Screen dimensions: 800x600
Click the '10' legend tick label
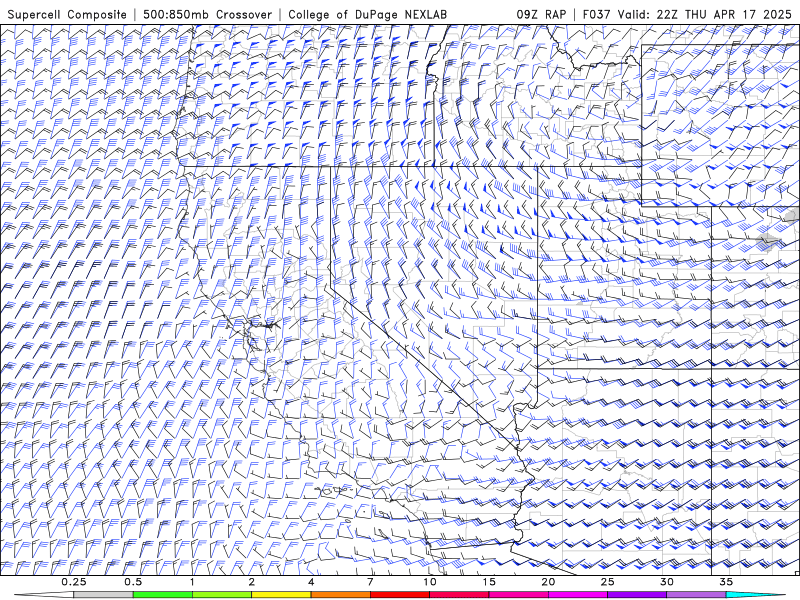pyautogui.click(x=430, y=582)
